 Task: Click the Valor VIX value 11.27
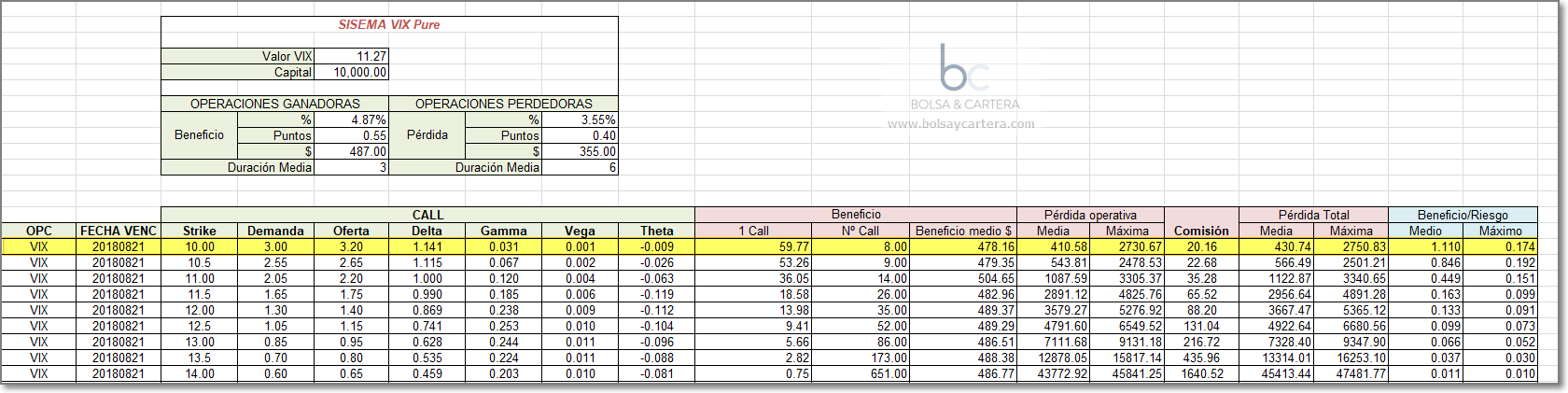[x=352, y=56]
